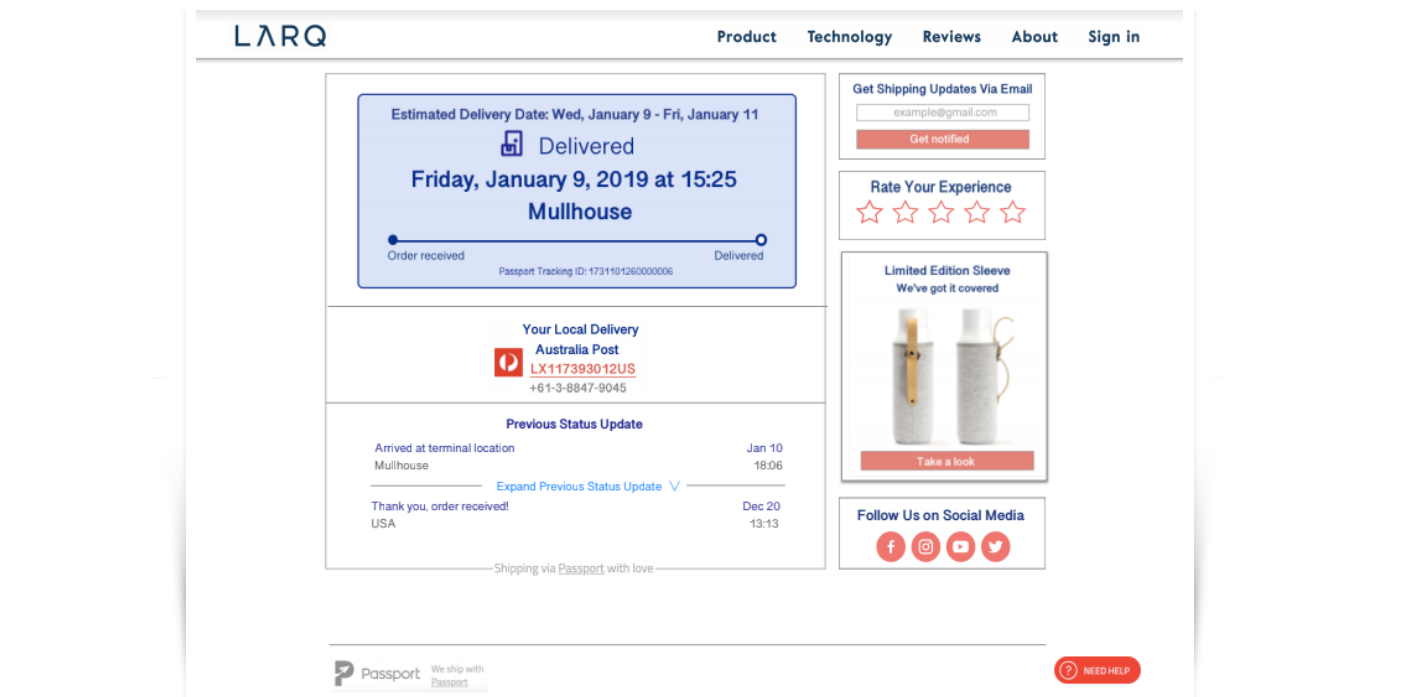Viewport: 1413px width, 697px height.
Task: Rate three stars
Action: tap(941, 212)
